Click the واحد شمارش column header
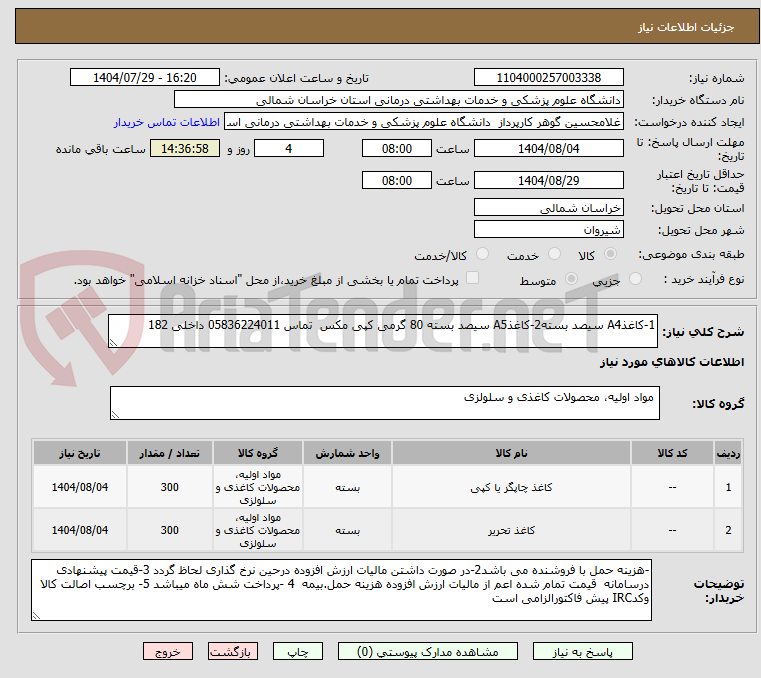This screenshot has height=678, width=761. (347, 453)
